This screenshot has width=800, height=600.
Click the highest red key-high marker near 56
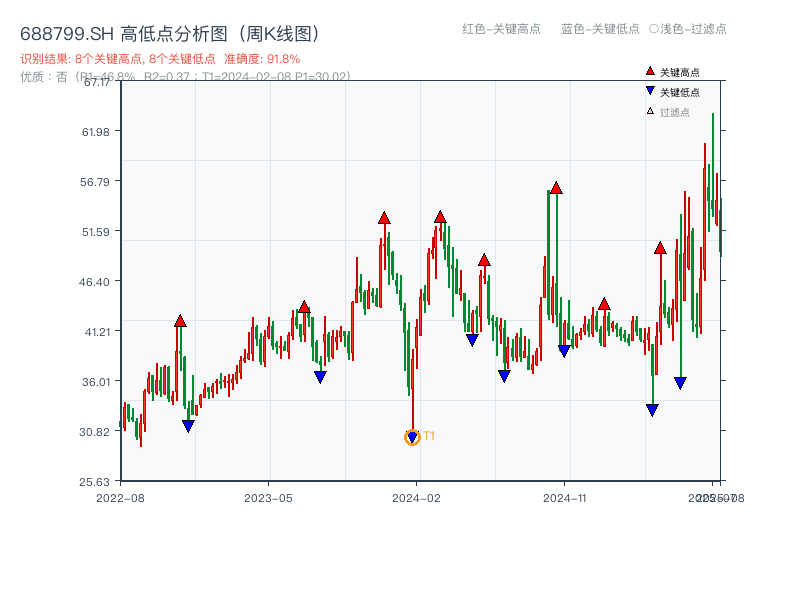[x=556, y=188]
